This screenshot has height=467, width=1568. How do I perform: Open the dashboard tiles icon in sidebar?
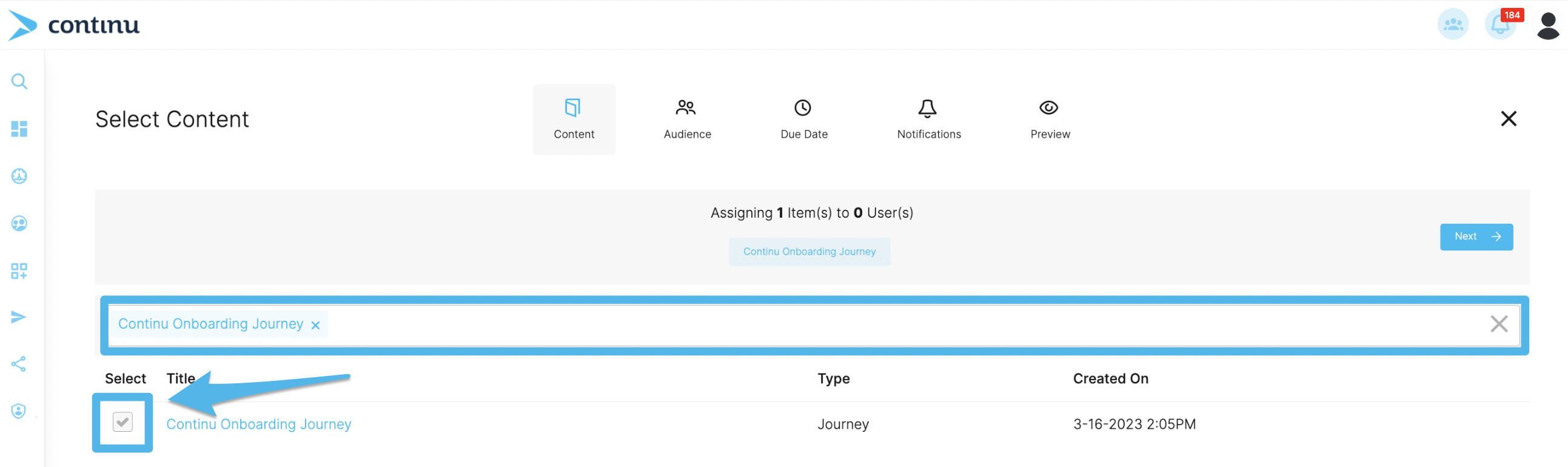click(x=19, y=129)
